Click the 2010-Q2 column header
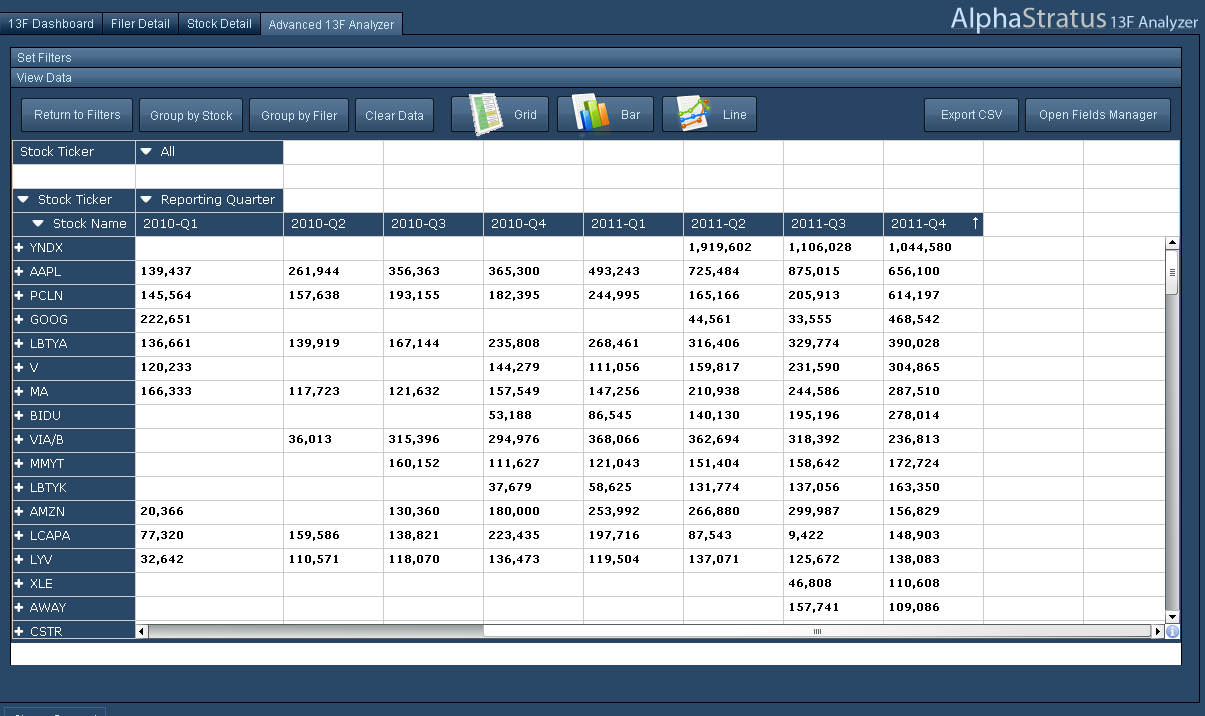The width and height of the screenshot is (1205, 716). [x=333, y=224]
